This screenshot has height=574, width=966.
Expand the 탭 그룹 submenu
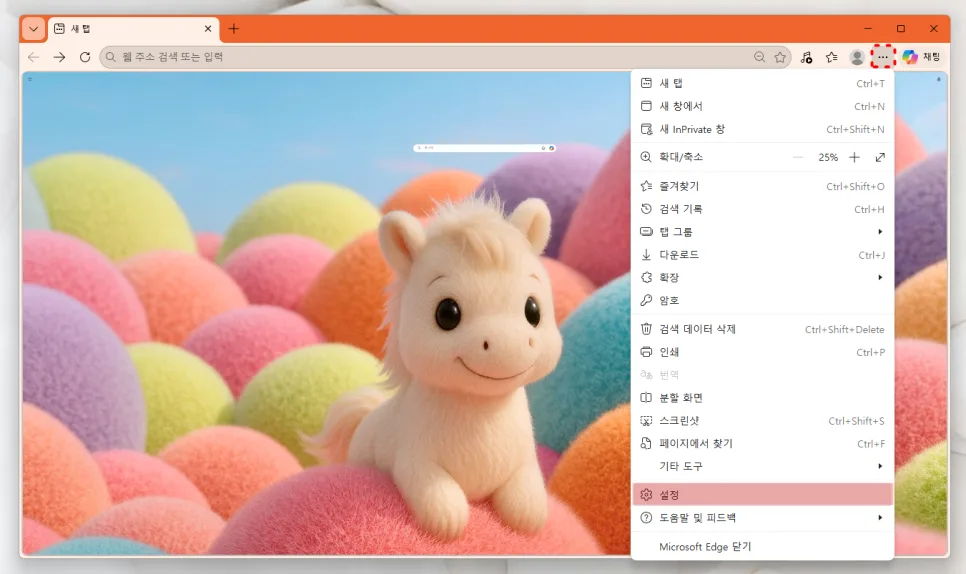point(763,232)
